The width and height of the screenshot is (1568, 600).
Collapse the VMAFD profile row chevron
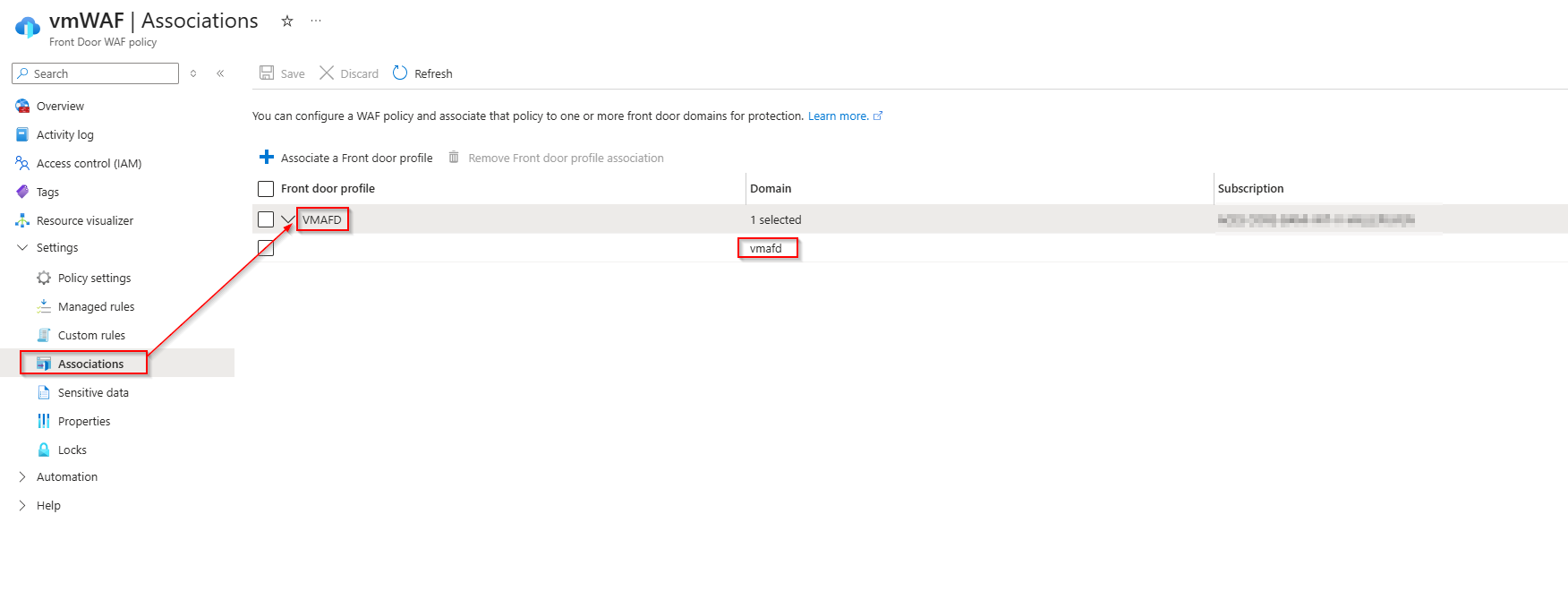tap(287, 219)
